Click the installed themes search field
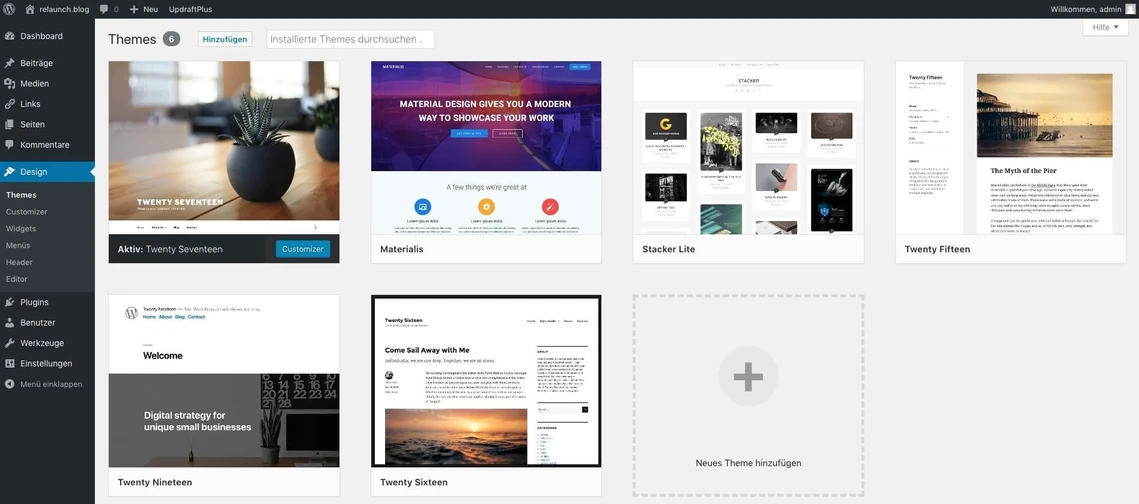Viewport: 1139px width, 504px height. click(350, 39)
